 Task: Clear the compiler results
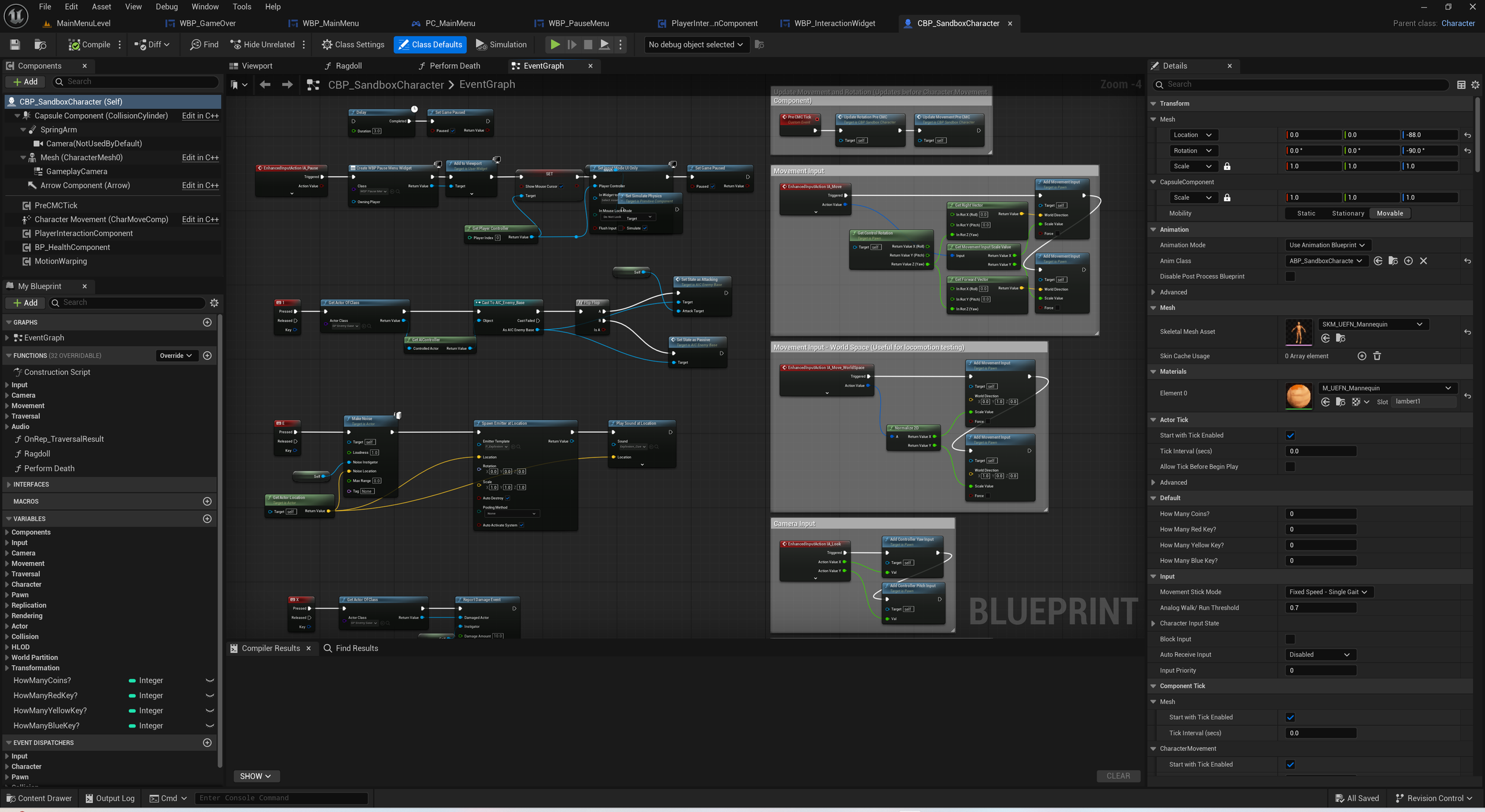tap(1118, 776)
